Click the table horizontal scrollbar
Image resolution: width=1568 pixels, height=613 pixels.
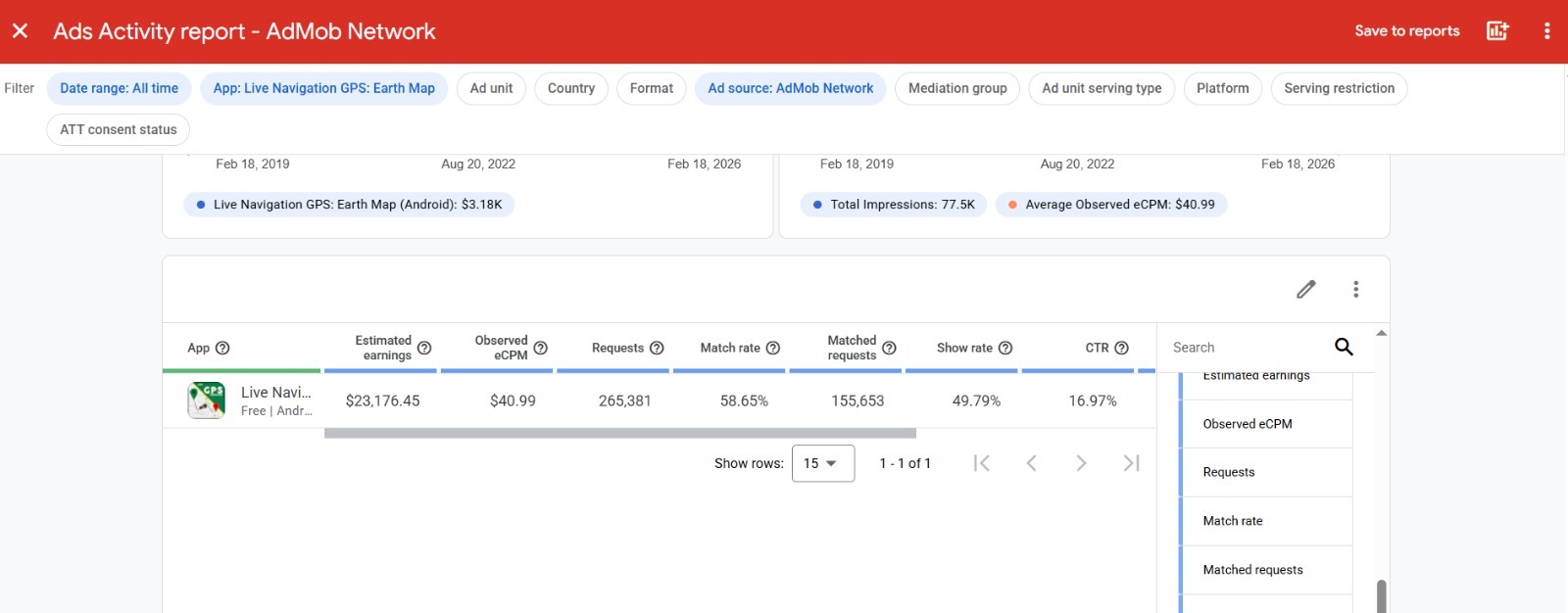tap(619, 433)
